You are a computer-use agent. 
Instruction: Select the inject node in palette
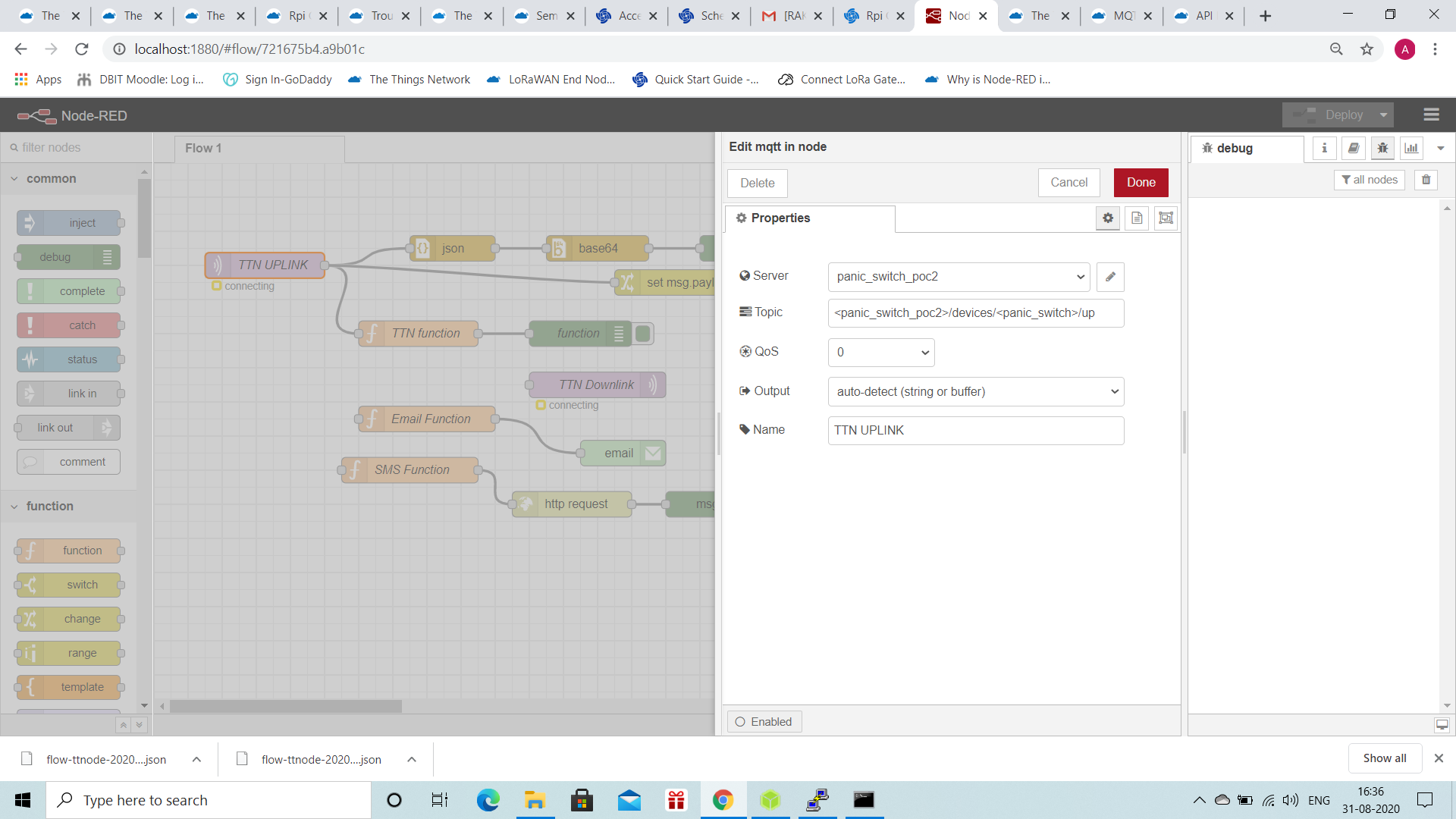pos(69,223)
